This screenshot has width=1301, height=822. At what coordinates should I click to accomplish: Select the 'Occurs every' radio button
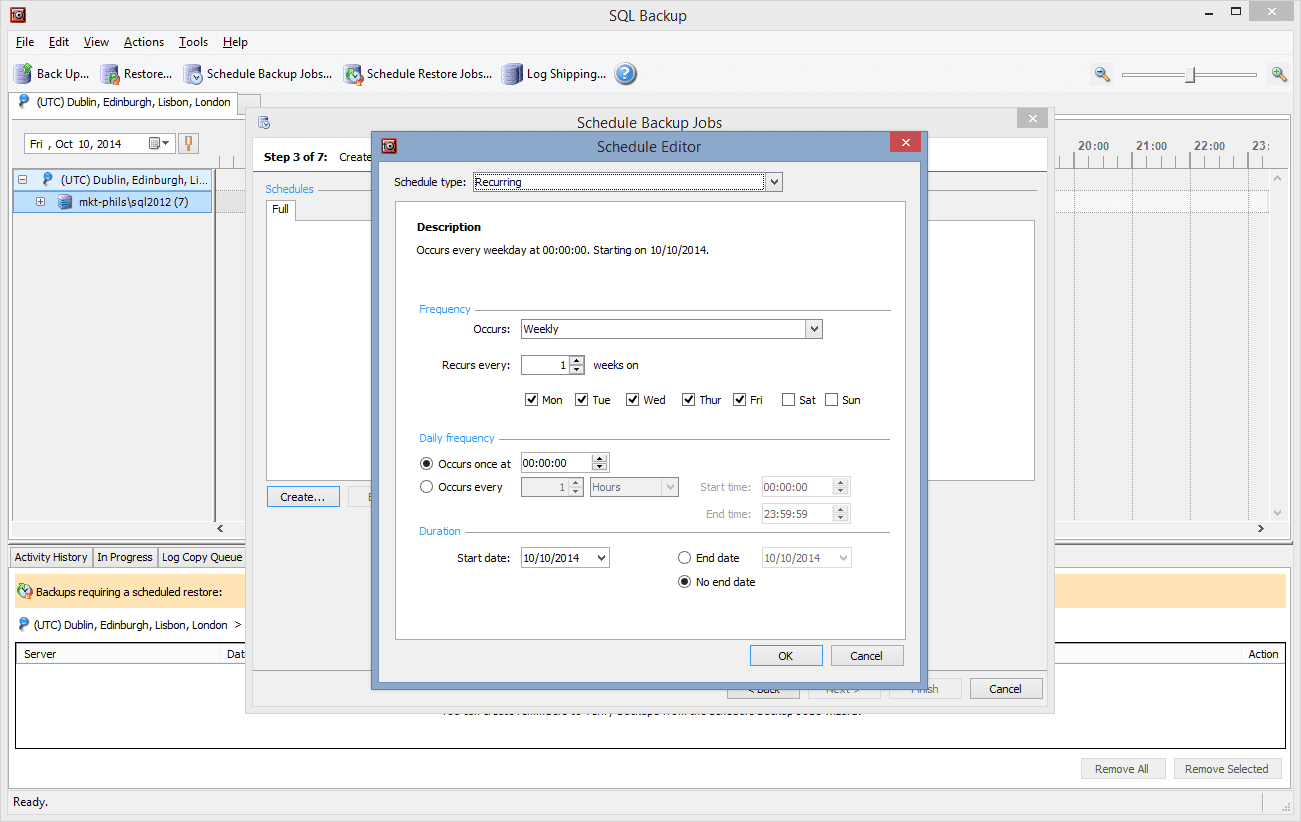pos(427,487)
